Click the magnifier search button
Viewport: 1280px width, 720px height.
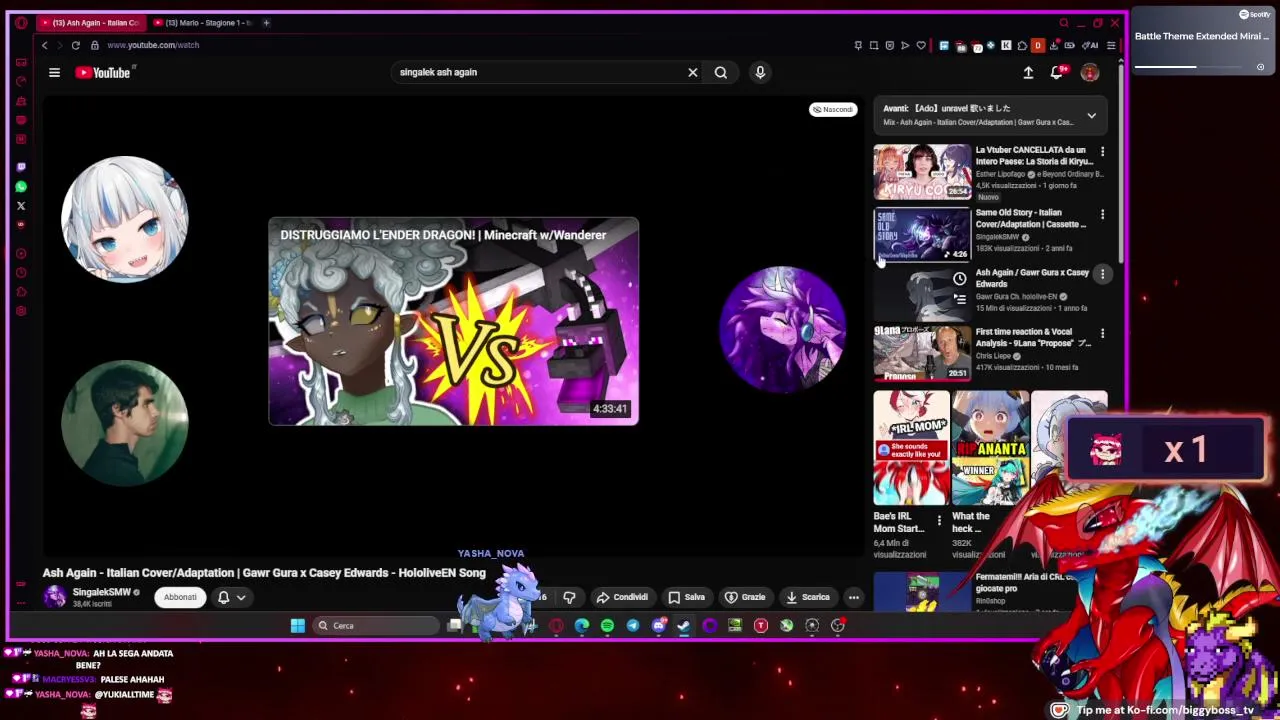(721, 72)
